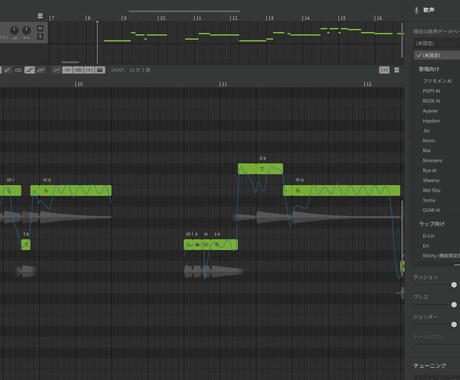Click measure 16 on arrangement ruler
Screen dimensions: 460x380
(378, 18)
